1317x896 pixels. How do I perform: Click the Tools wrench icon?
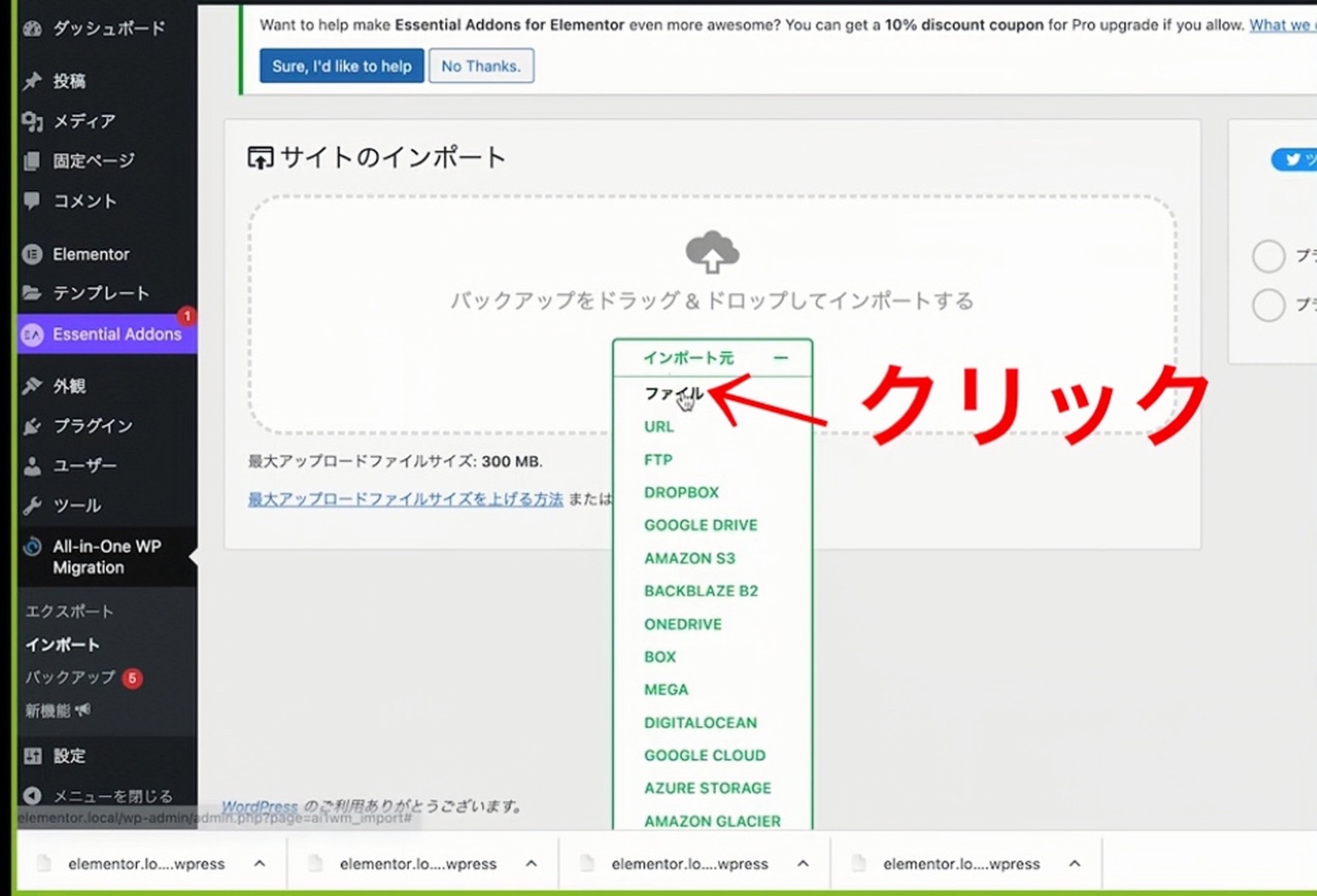(32, 506)
